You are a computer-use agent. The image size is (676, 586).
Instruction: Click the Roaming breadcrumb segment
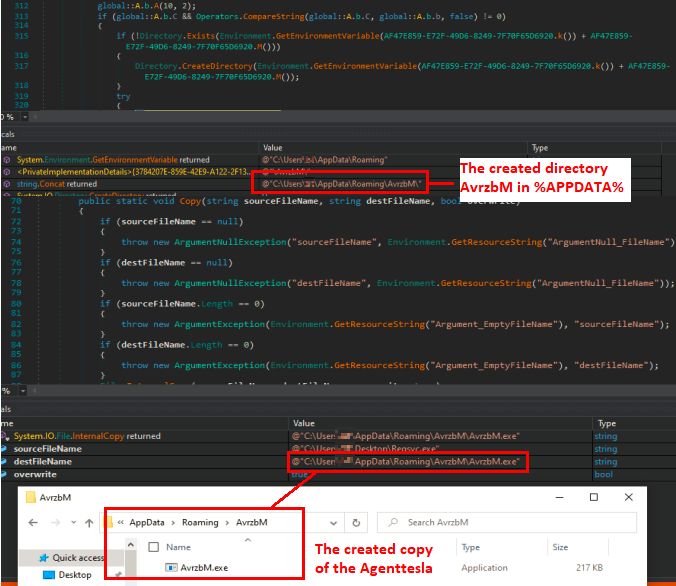coord(200,523)
